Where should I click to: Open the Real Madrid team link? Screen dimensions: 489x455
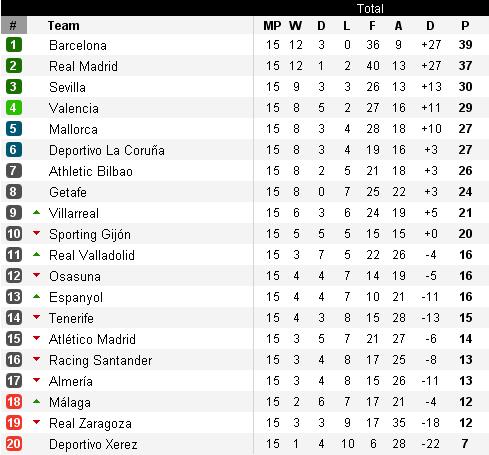(x=83, y=66)
